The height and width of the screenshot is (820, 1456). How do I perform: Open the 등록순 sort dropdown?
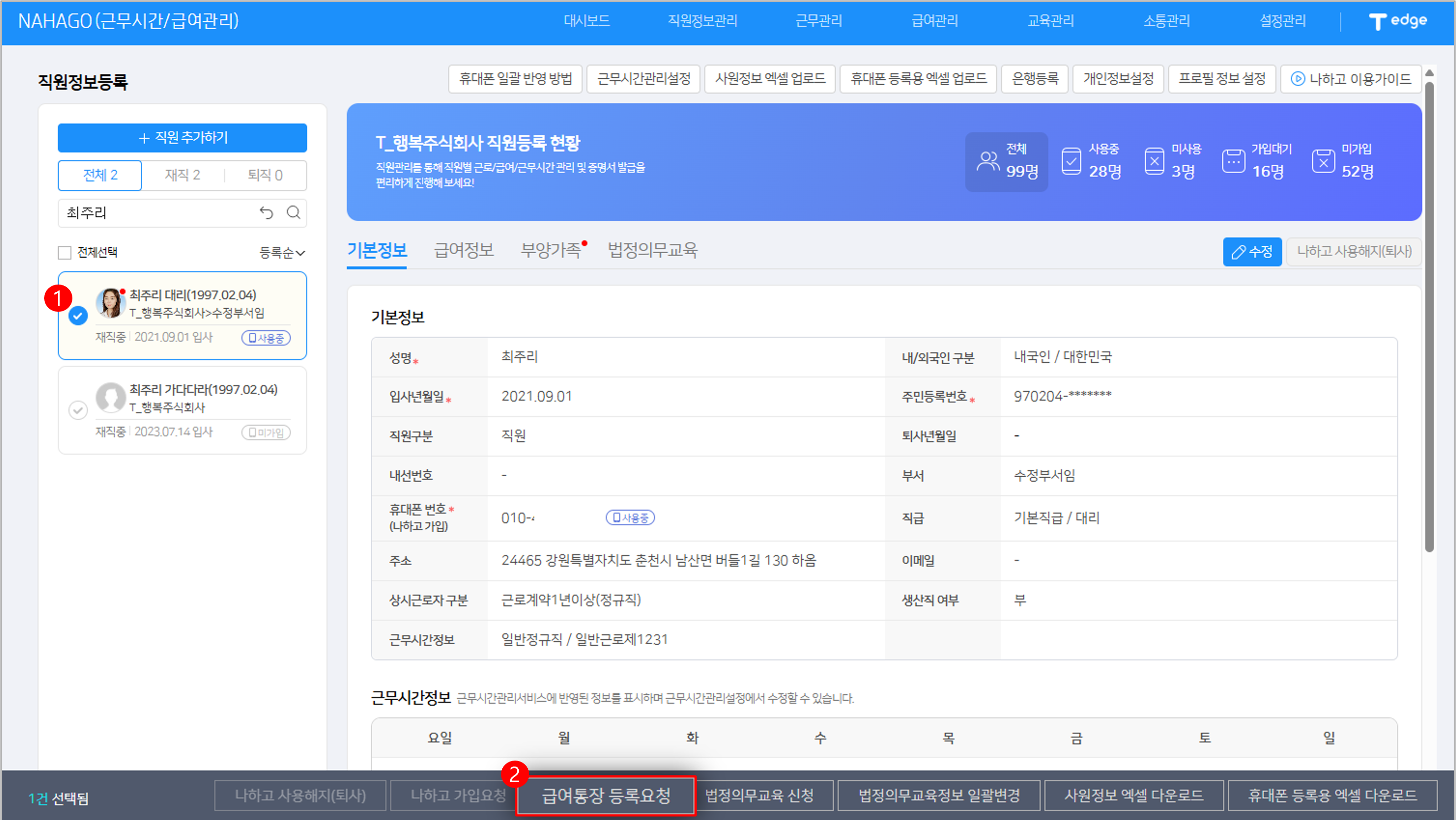click(x=282, y=253)
